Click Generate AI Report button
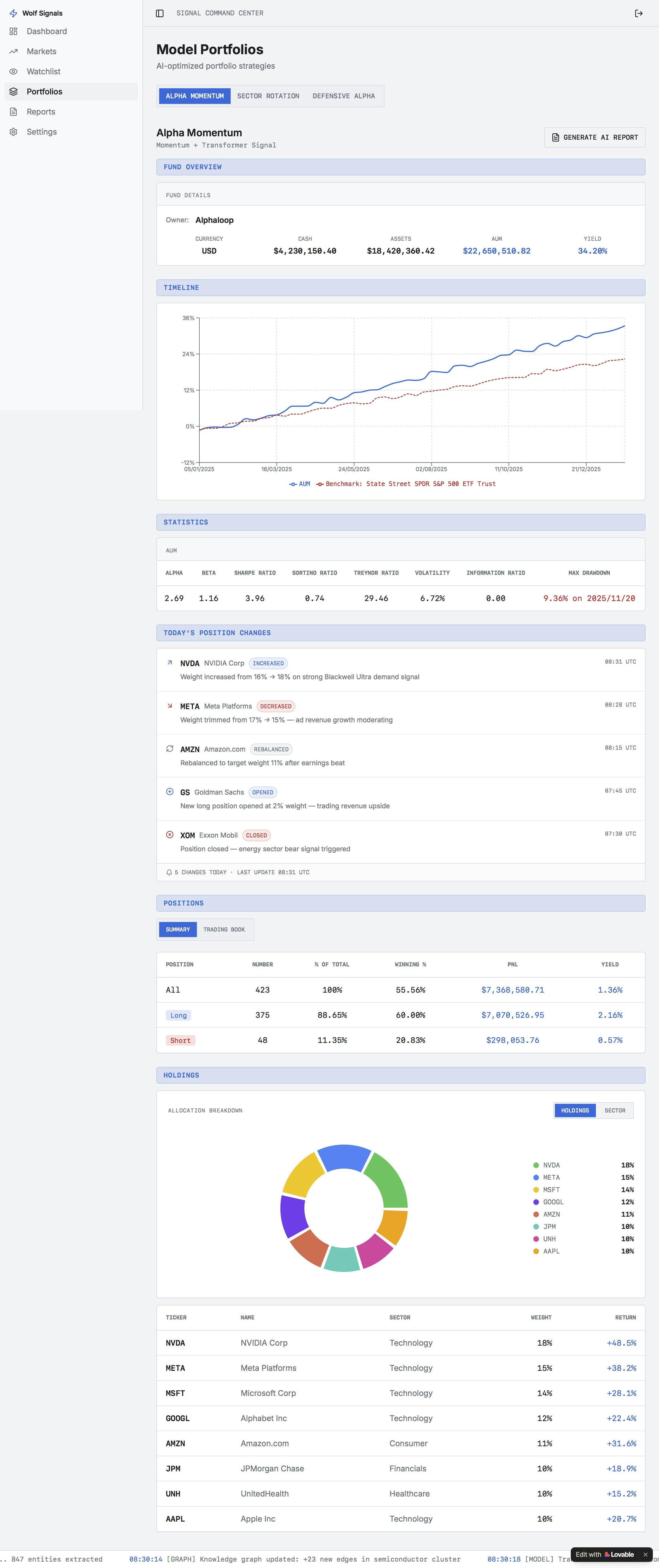The image size is (659, 1568). click(594, 138)
